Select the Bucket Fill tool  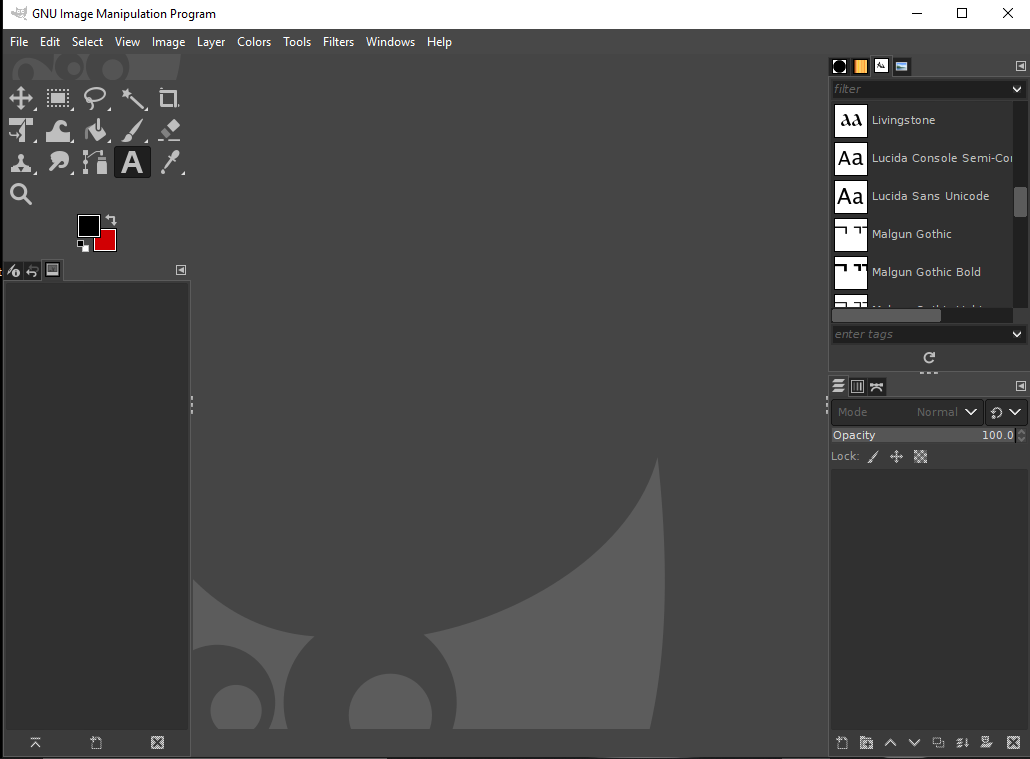click(96, 130)
